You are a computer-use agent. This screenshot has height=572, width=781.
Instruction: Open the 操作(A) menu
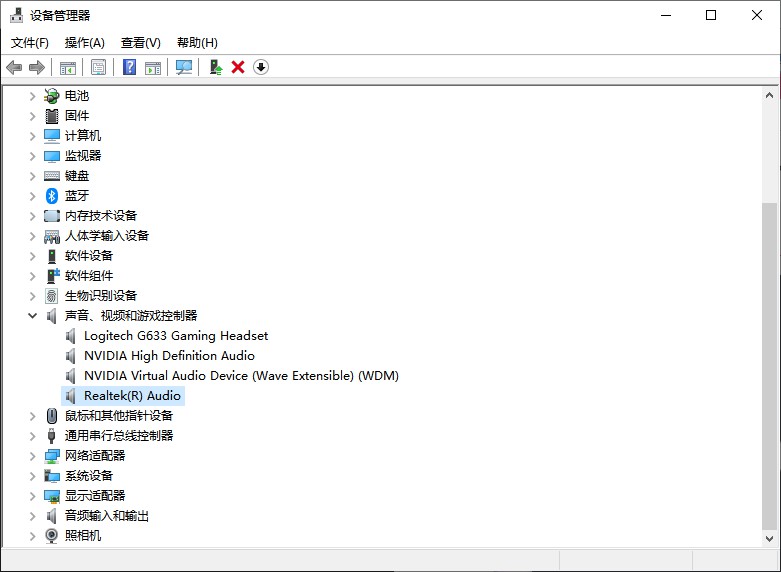(85, 43)
